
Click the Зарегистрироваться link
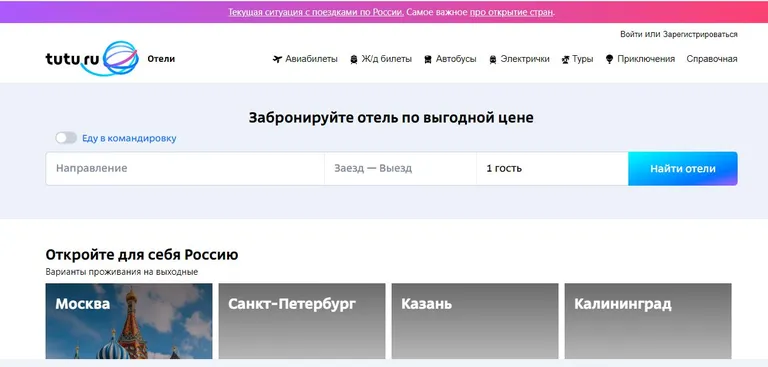(700, 34)
